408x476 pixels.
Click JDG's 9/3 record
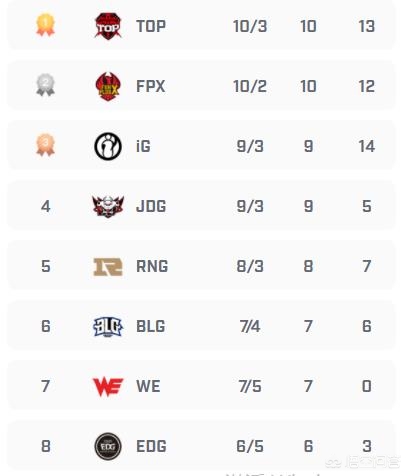point(250,206)
